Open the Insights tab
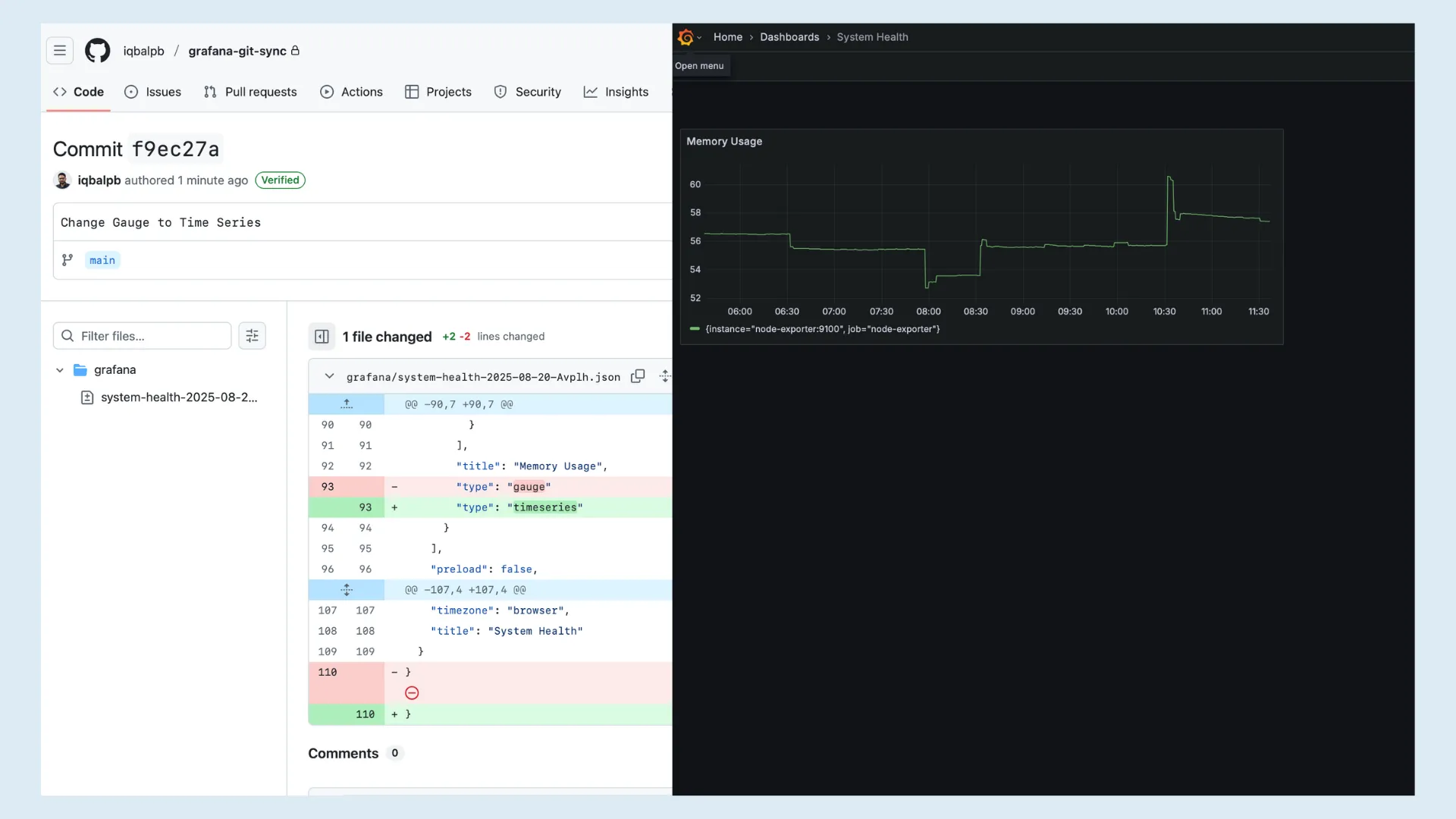The width and height of the screenshot is (1456, 819). point(616,92)
